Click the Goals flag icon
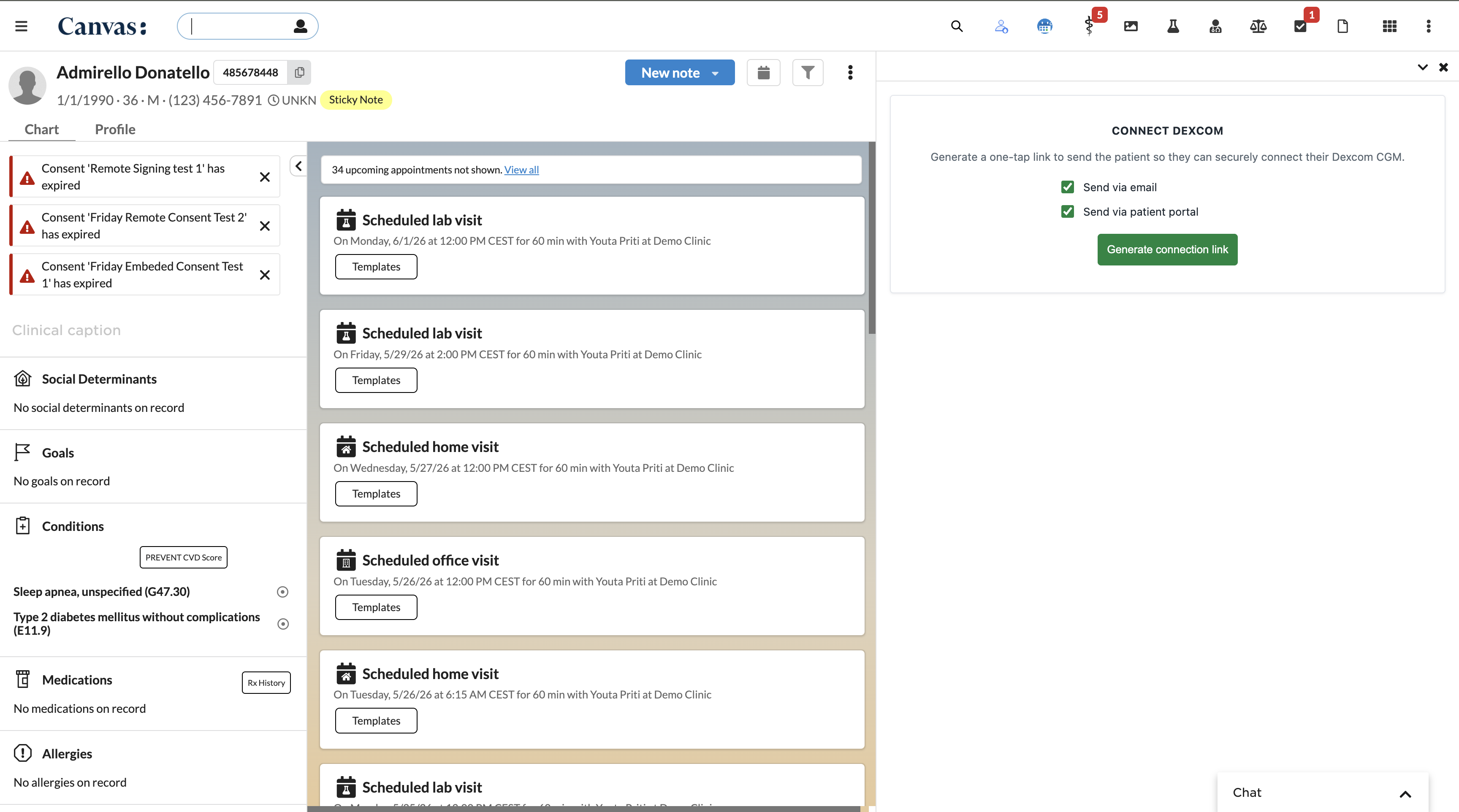The width and height of the screenshot is (1459, 812). [22, 452]
